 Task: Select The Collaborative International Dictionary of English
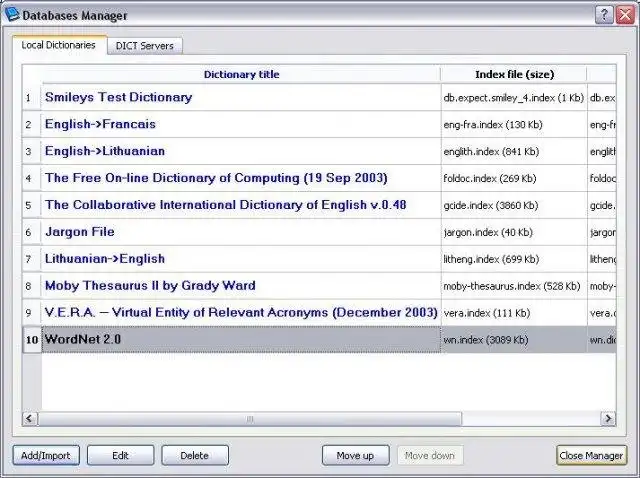(x=241, y=205)
